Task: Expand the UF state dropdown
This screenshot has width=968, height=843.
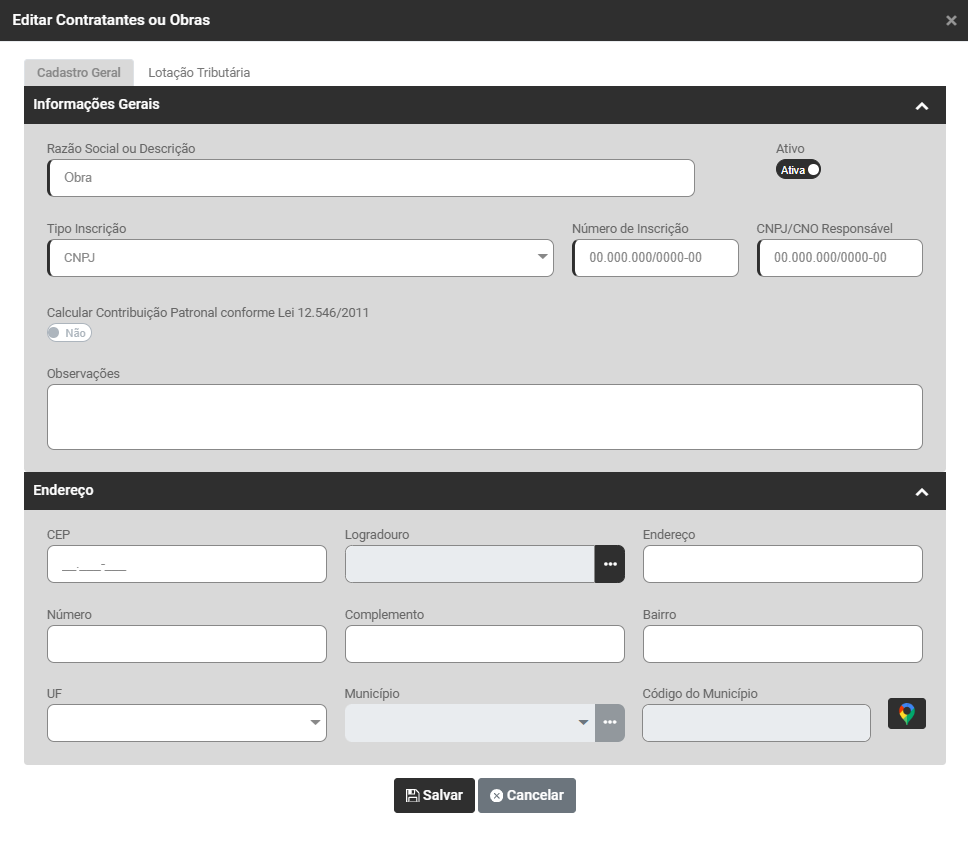Action: pyautogui.click(x=187, y=723)
